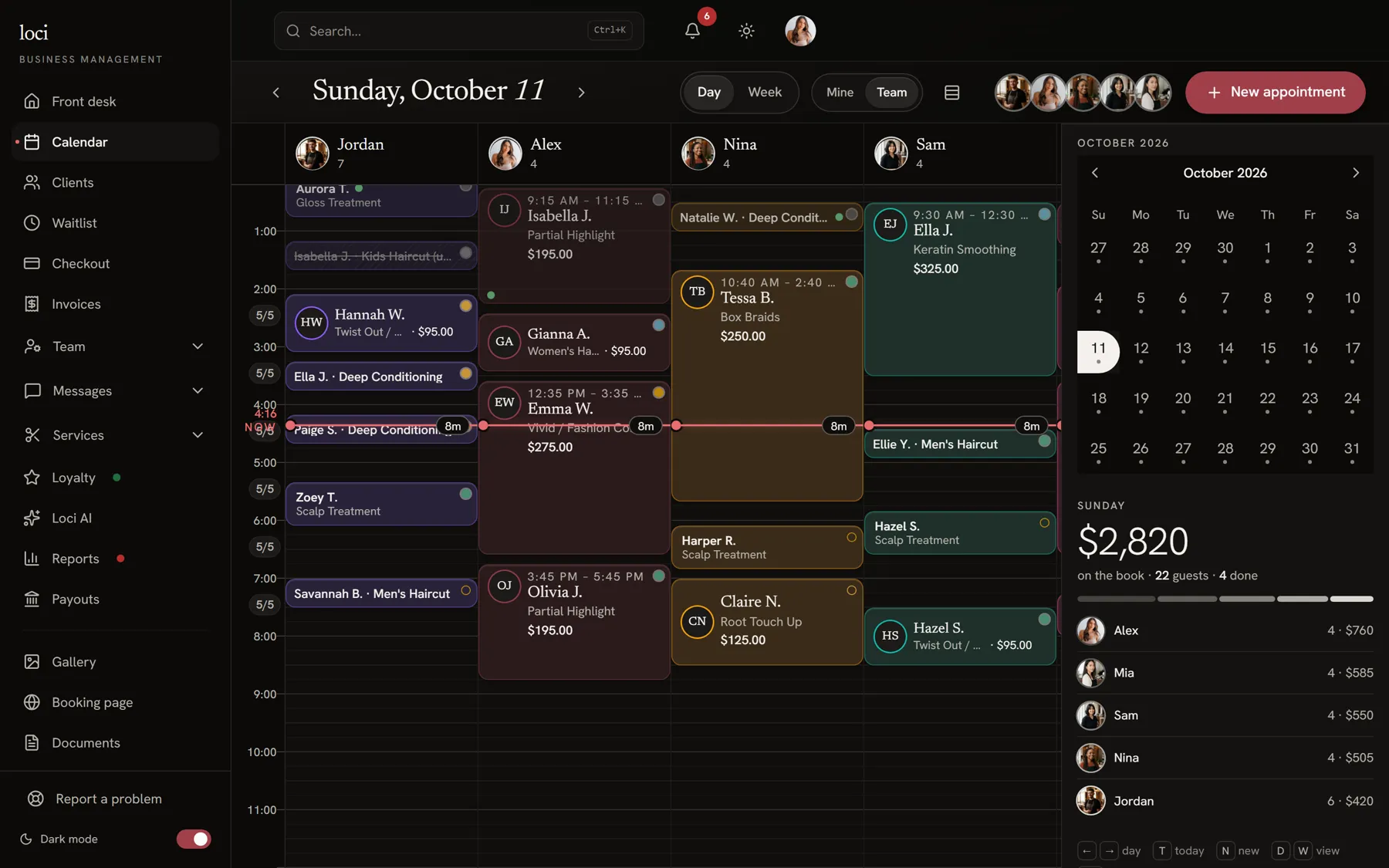Toggle status dot on Olivia J. appointment
Screen dimensions: 1389x868
click(x=658, y=576)
